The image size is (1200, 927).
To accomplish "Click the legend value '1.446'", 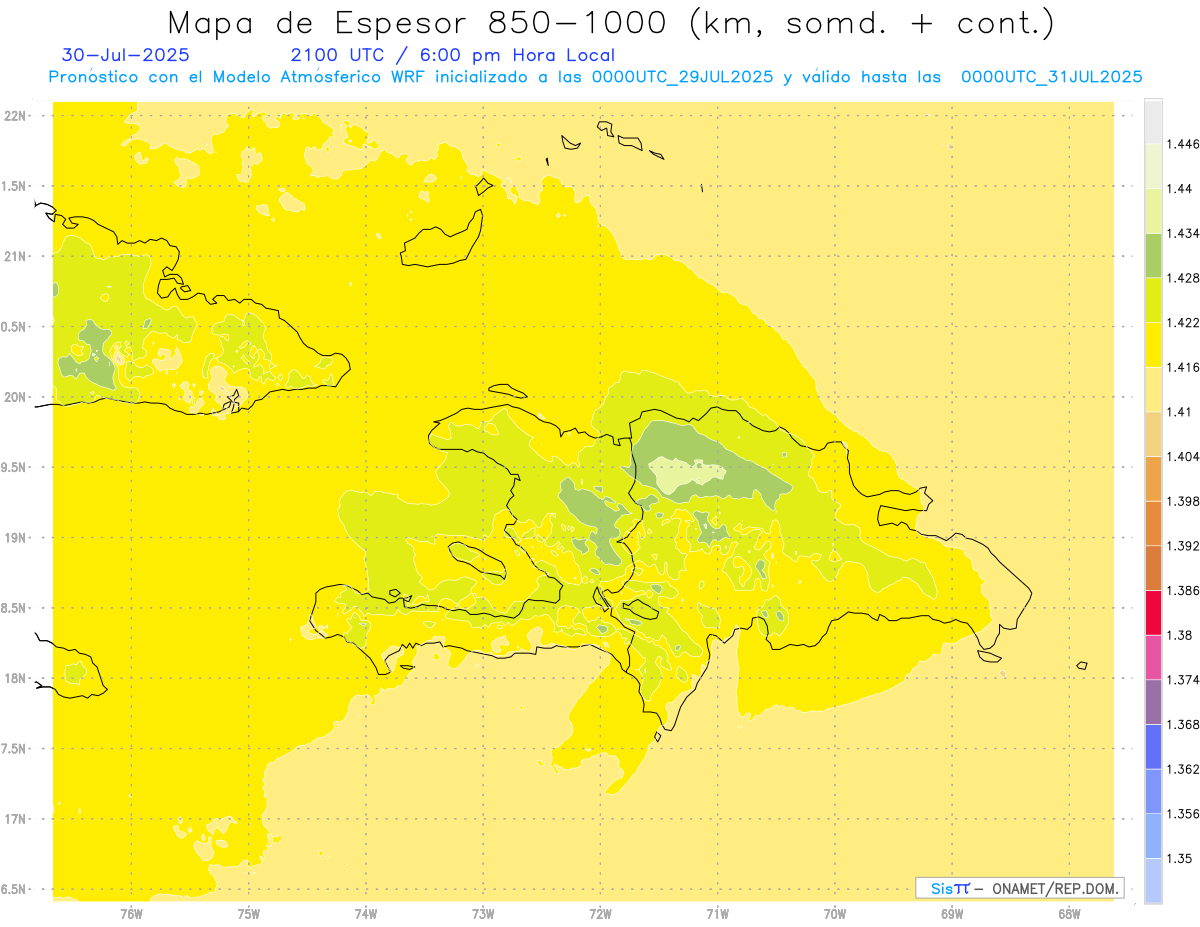I will point(1182,144).
